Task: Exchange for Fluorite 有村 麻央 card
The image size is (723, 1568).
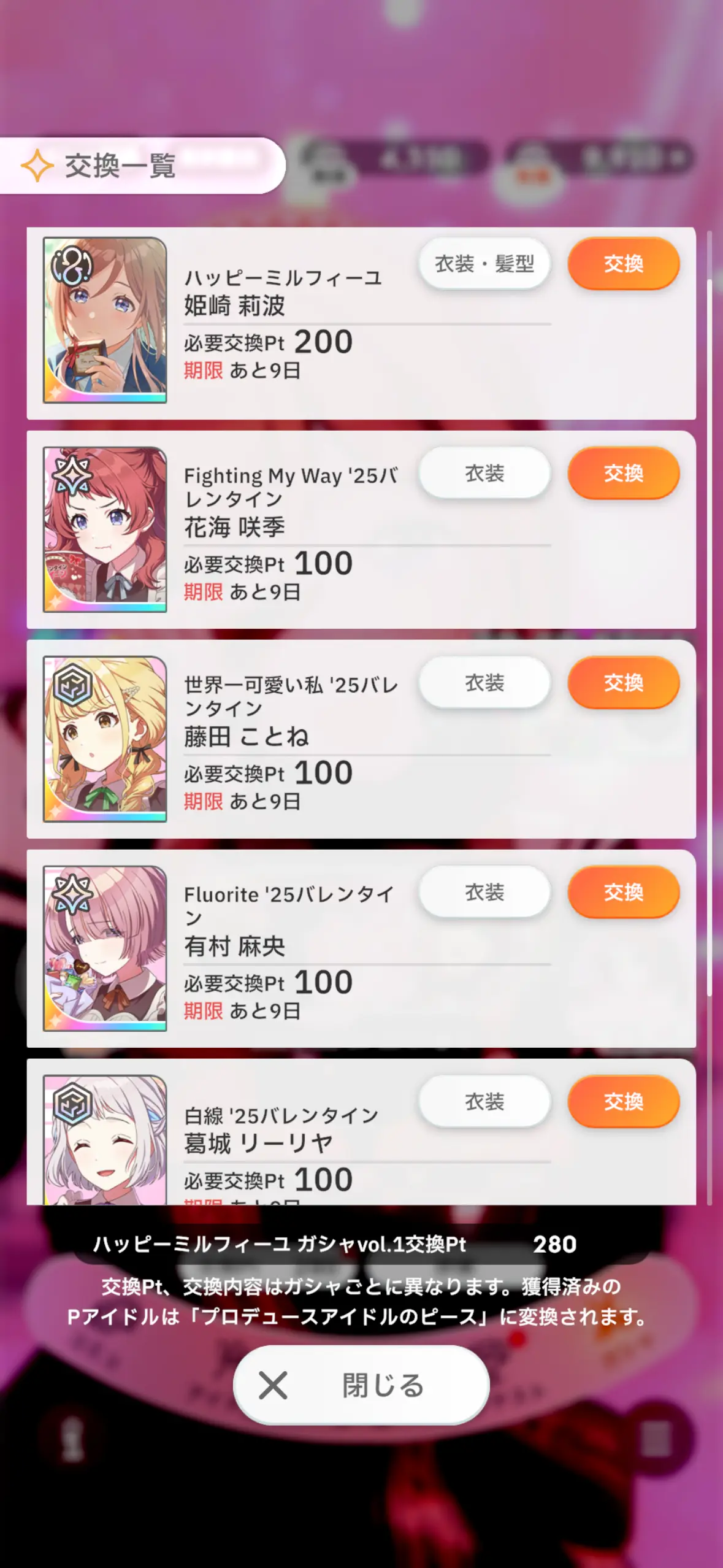Action: click(624, 892)
